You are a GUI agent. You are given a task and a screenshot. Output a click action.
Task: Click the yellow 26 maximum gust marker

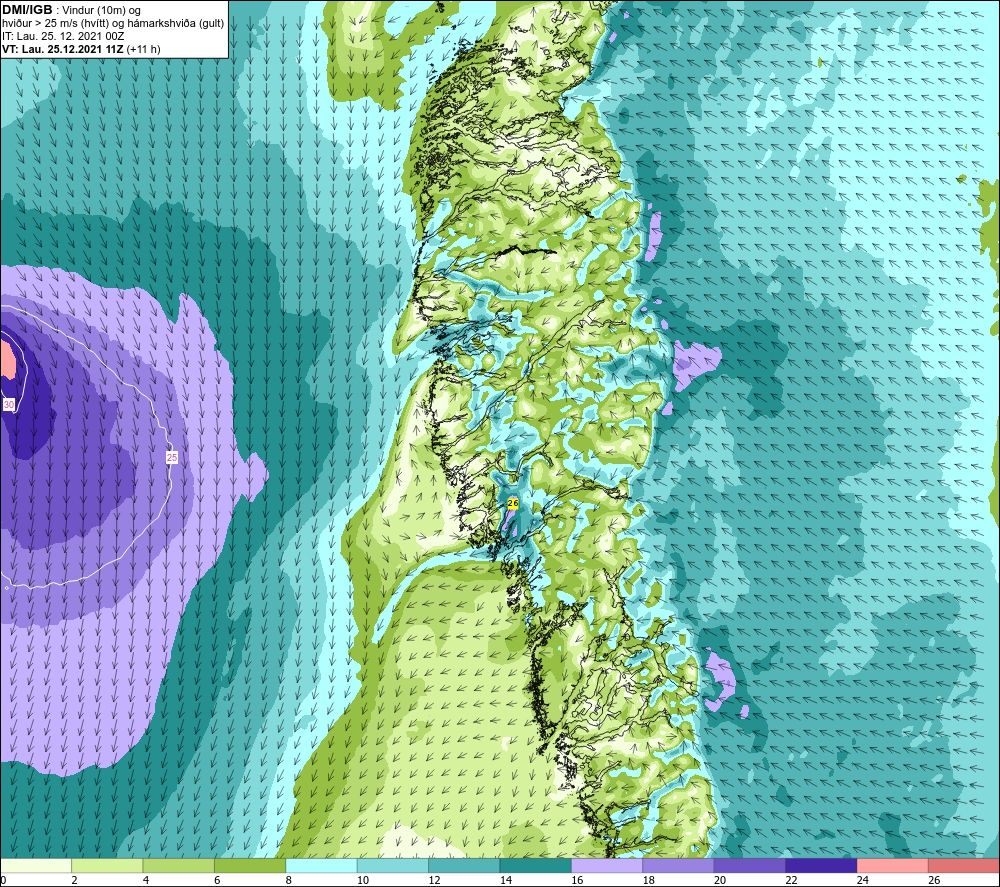pyautogui.click(x=513, y=503)
